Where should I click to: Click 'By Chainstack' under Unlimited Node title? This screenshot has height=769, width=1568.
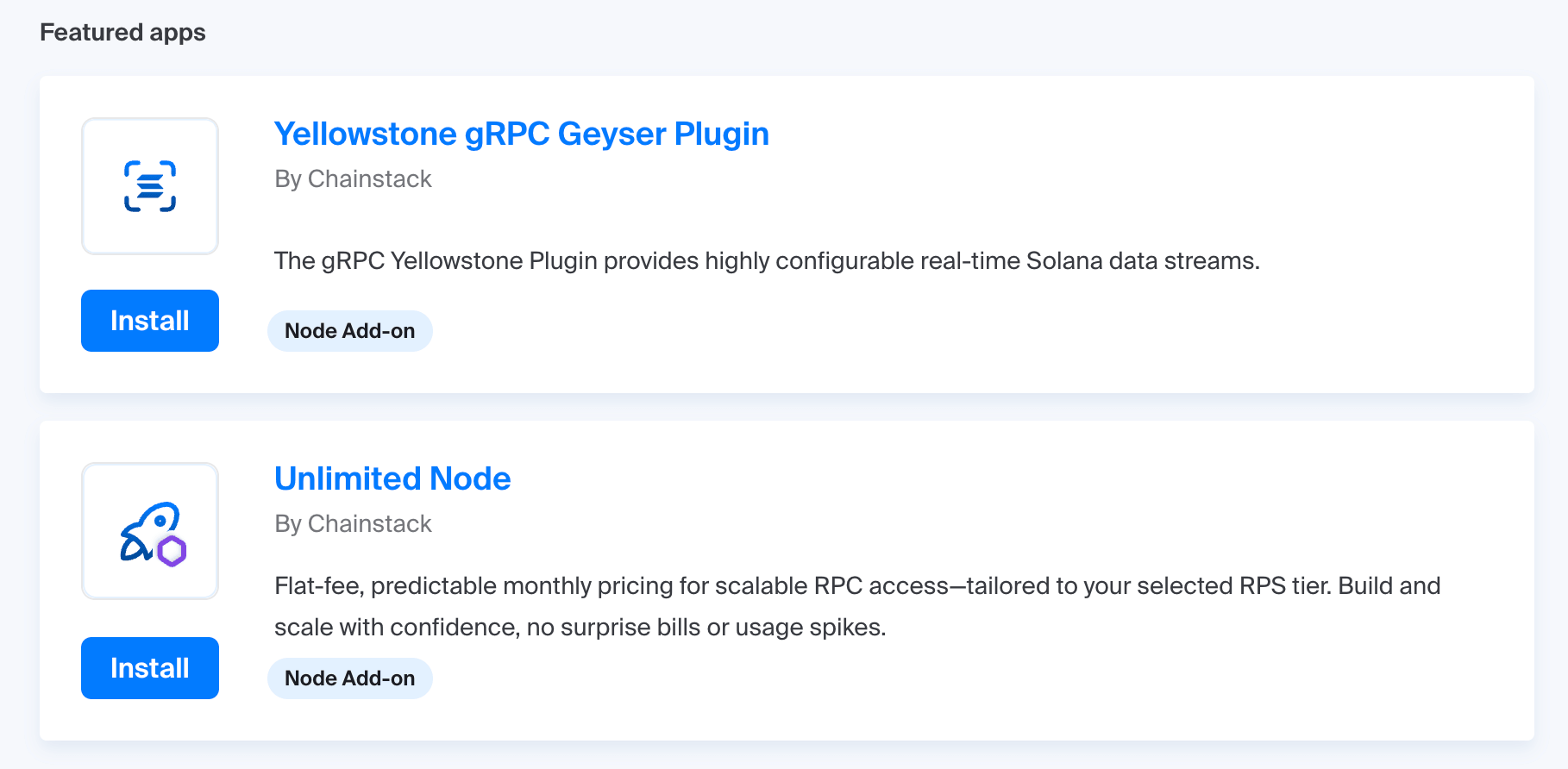(353, 524)
